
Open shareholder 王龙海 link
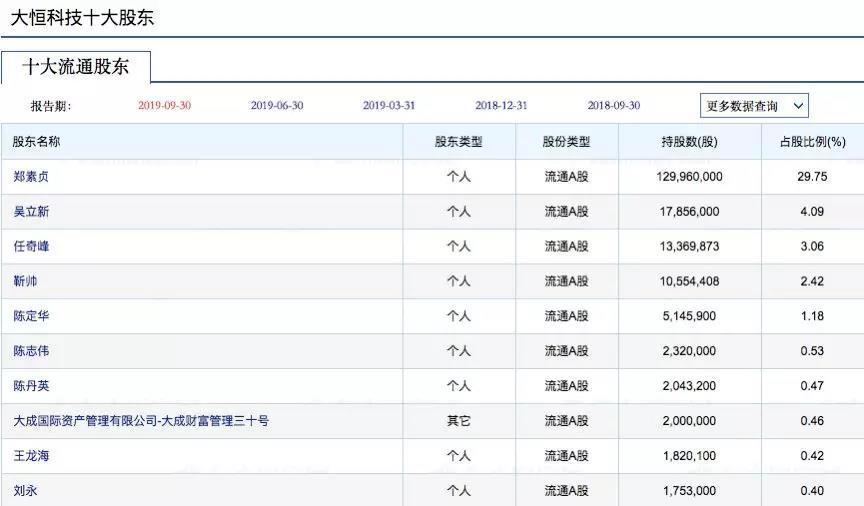[31, 456]
